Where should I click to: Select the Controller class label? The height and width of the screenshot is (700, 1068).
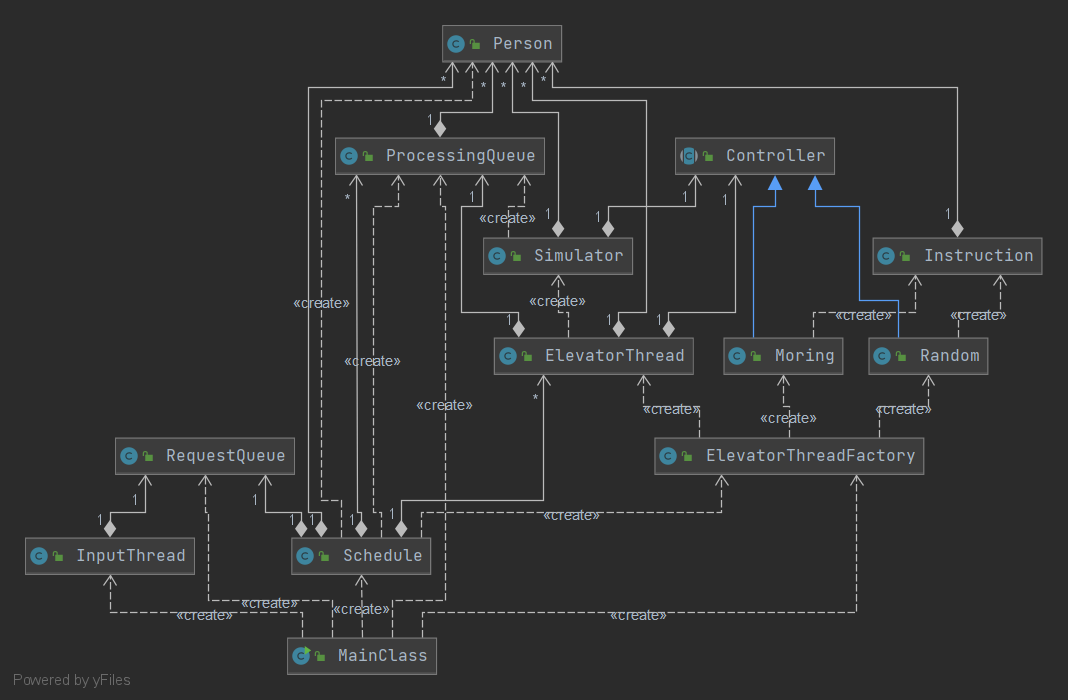click(775, 155)
